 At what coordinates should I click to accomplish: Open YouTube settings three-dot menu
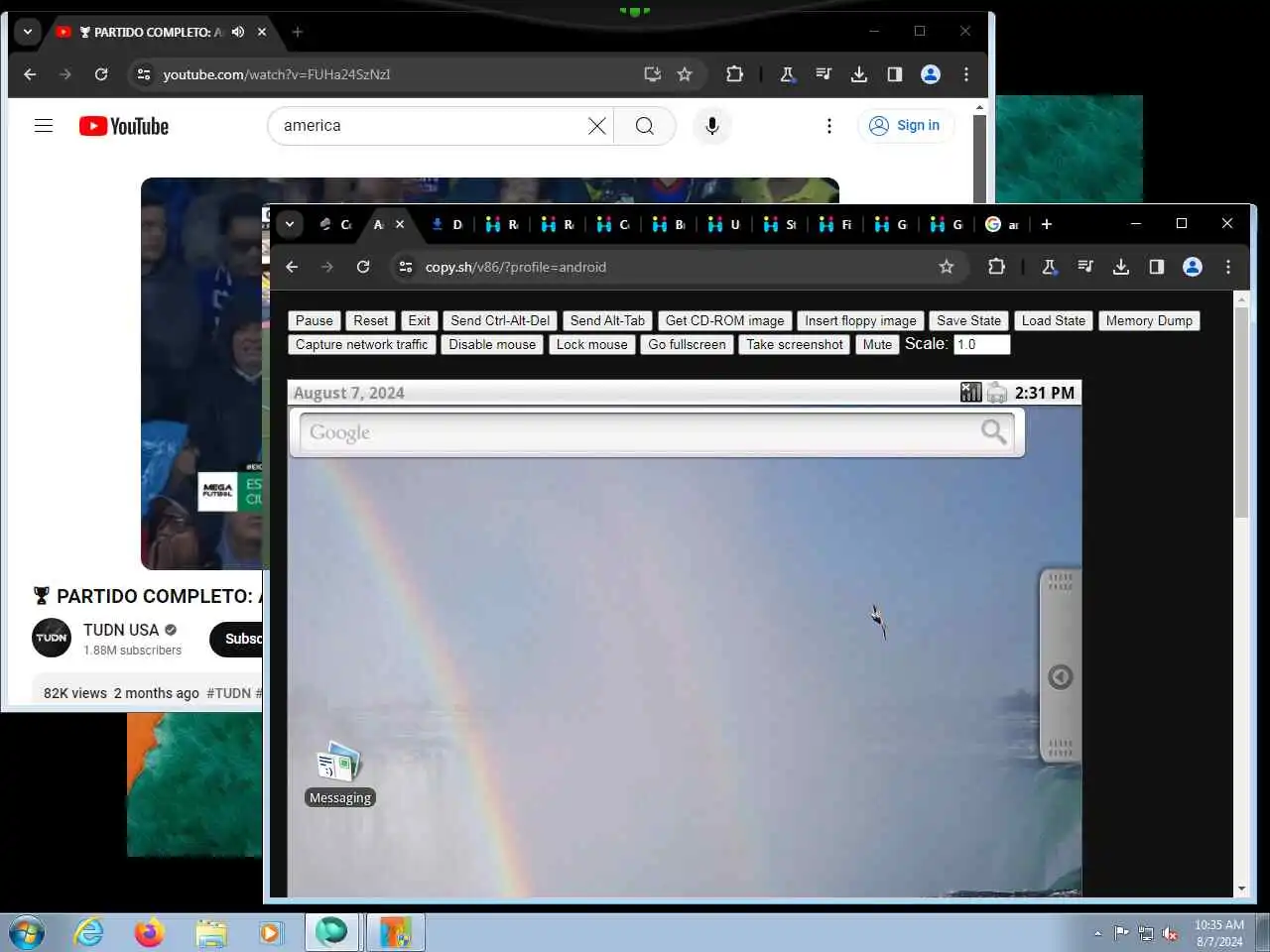tap(829, 126)
